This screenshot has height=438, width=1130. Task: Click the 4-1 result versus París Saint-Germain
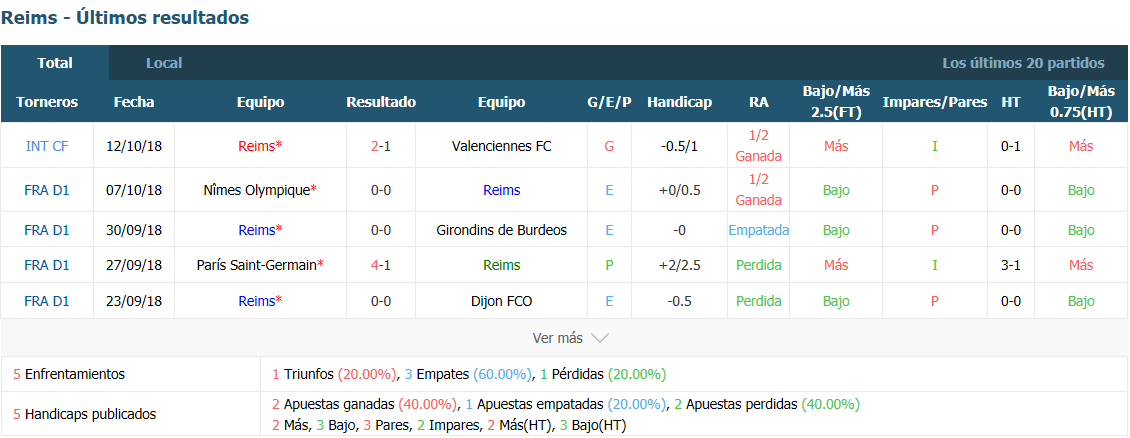(381, 265)
